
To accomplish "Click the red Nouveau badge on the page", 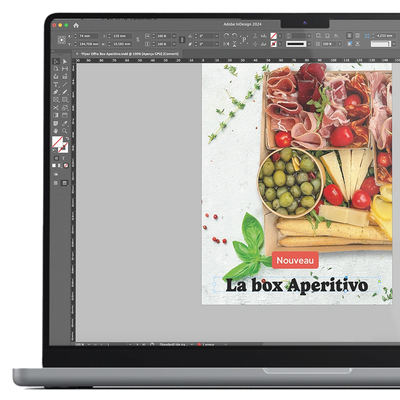I will 295,260.
